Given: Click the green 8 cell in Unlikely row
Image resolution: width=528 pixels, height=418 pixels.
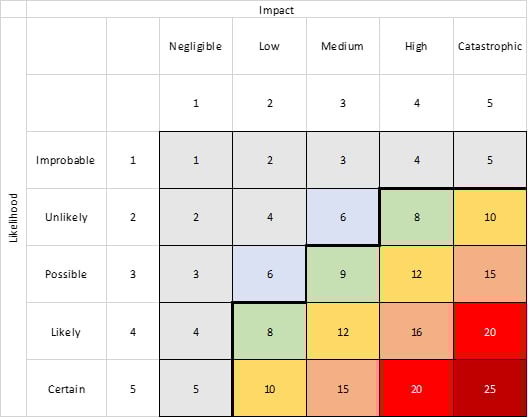Looking at the screenshot, I should point(417,217).
